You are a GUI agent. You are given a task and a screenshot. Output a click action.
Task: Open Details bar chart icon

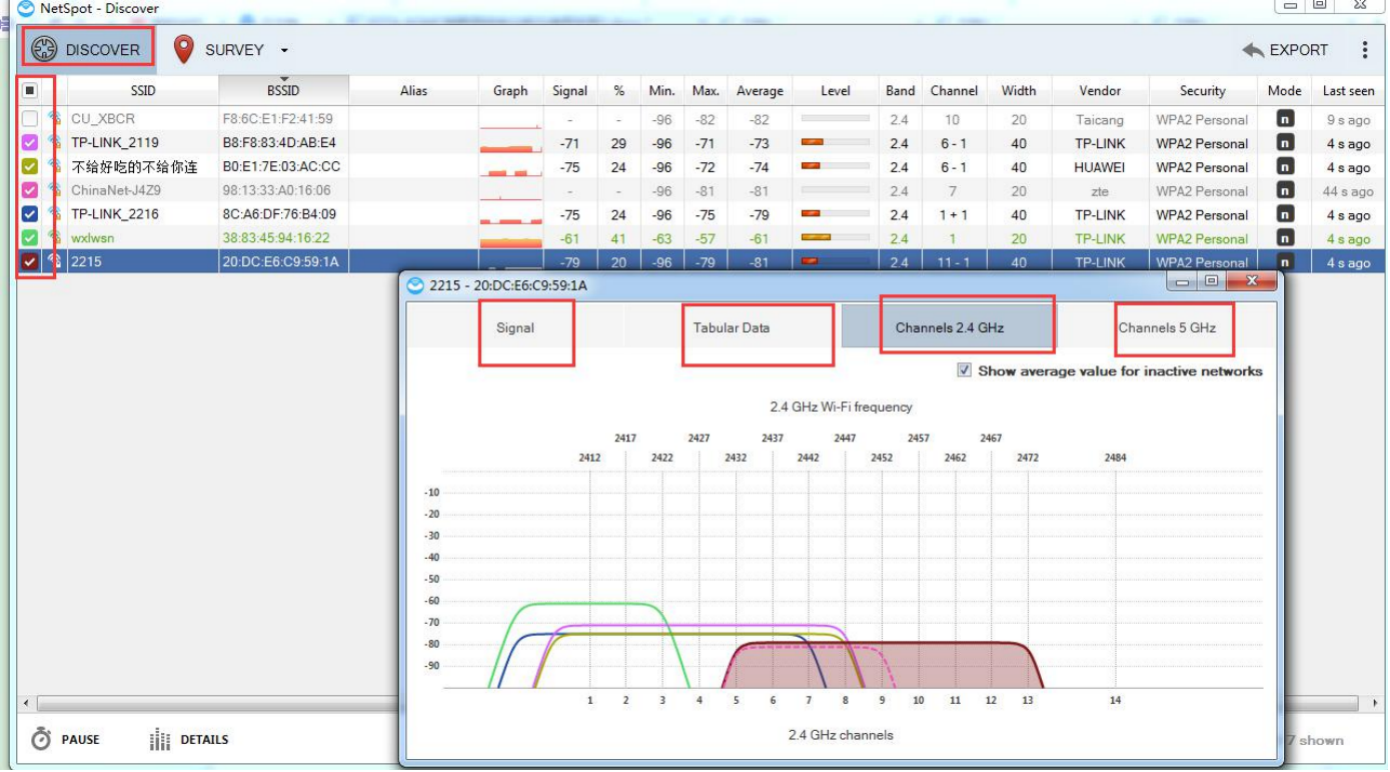pyautogui.click(x=160, y=740)
